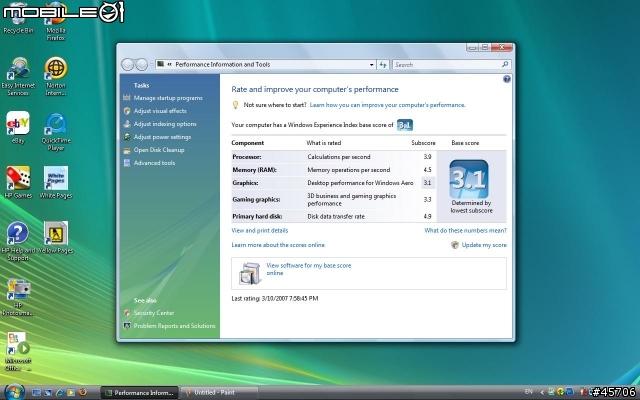This screenshot has width=640, height=400.
Task: Expand the address bar dropdown arrow
Action: pos(371,64)
